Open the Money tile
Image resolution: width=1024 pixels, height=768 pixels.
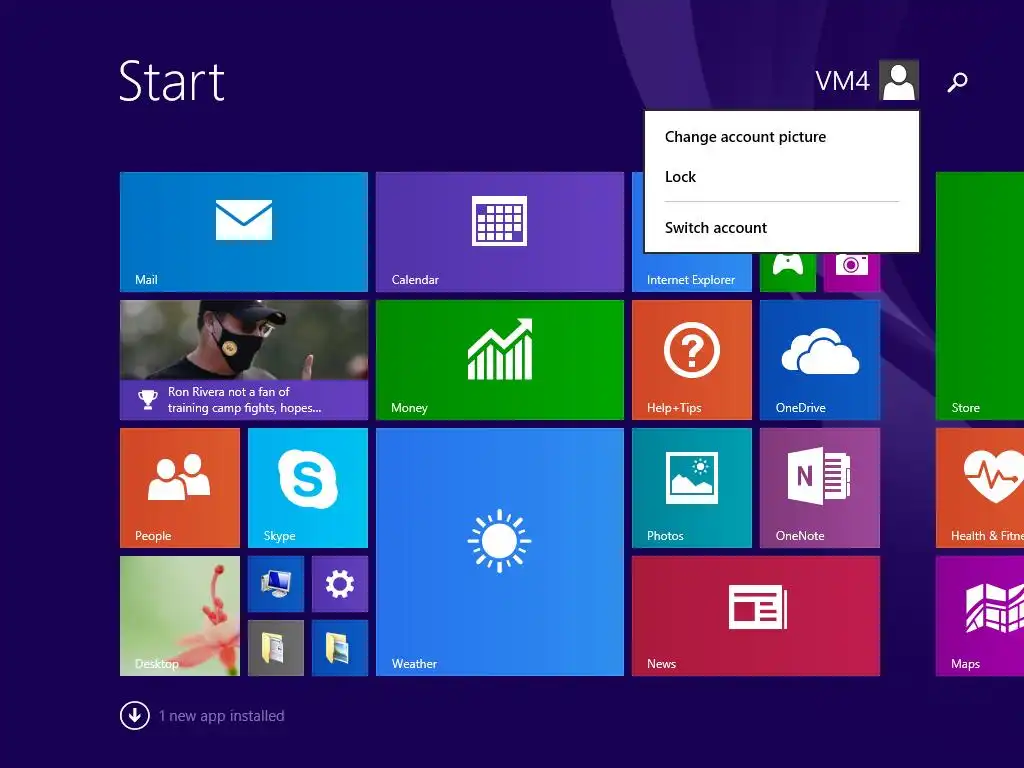pyautogui.click(x=500, y=360)
